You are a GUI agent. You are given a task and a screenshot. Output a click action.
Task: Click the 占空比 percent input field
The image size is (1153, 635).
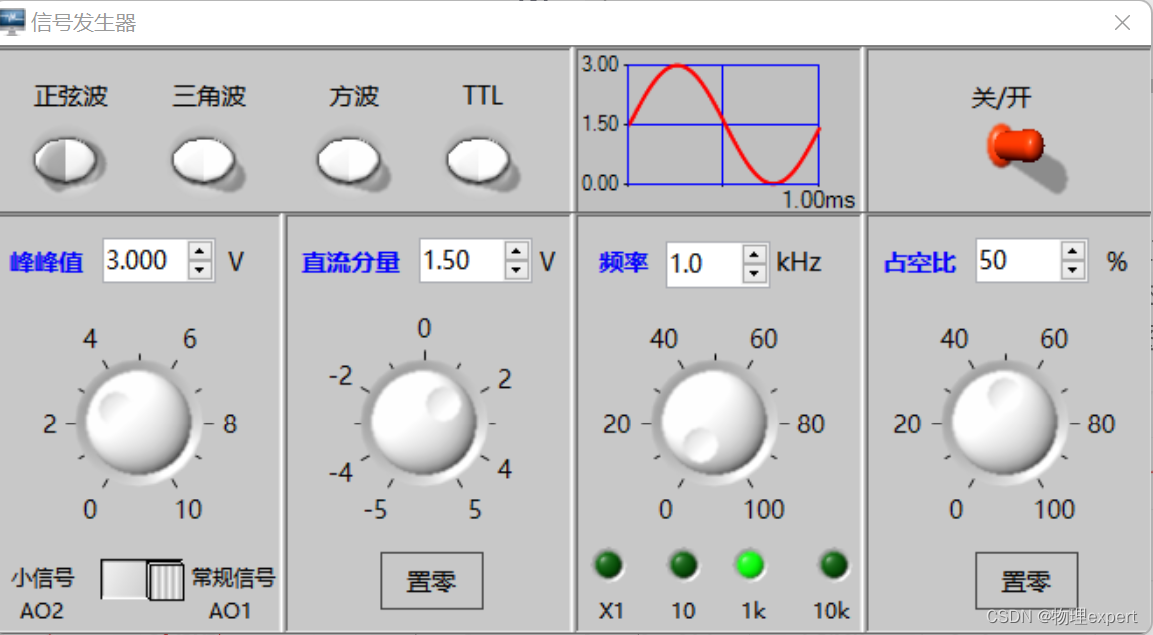click(1018, 260)
